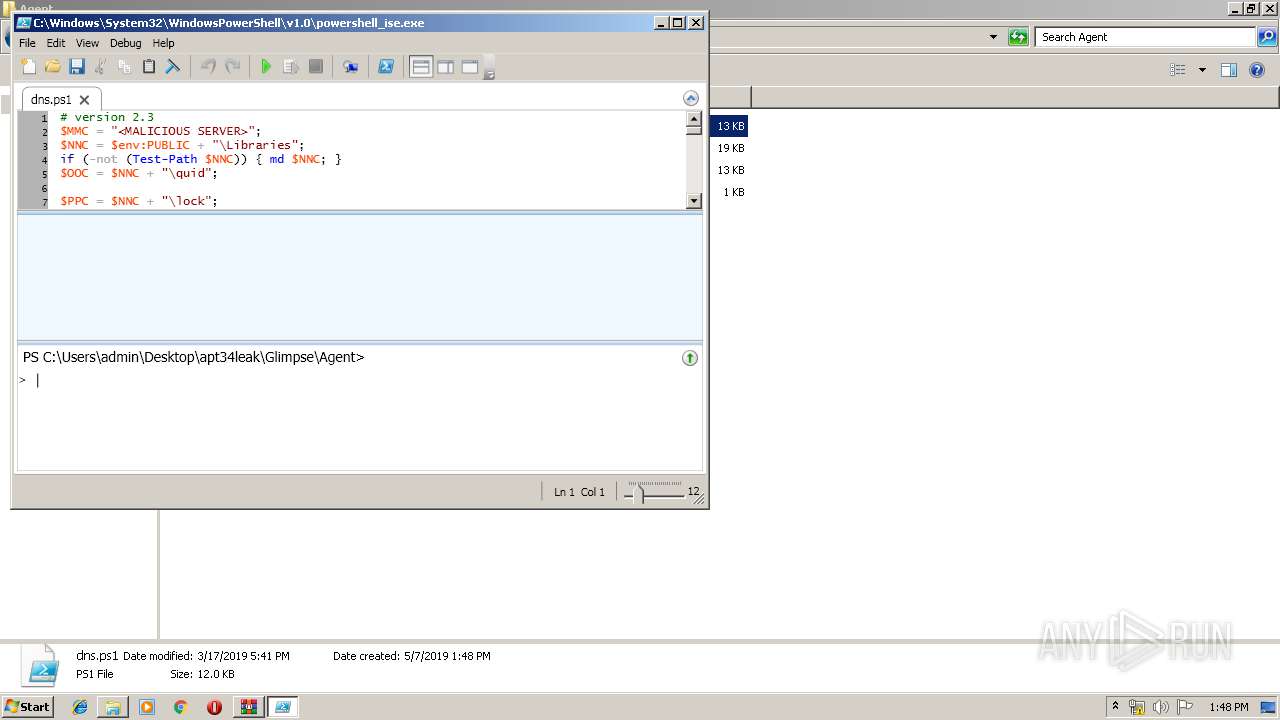This screenshot has width=1280, height=720.
Task: Click the PS prompt path text
Action: point(193,357)
